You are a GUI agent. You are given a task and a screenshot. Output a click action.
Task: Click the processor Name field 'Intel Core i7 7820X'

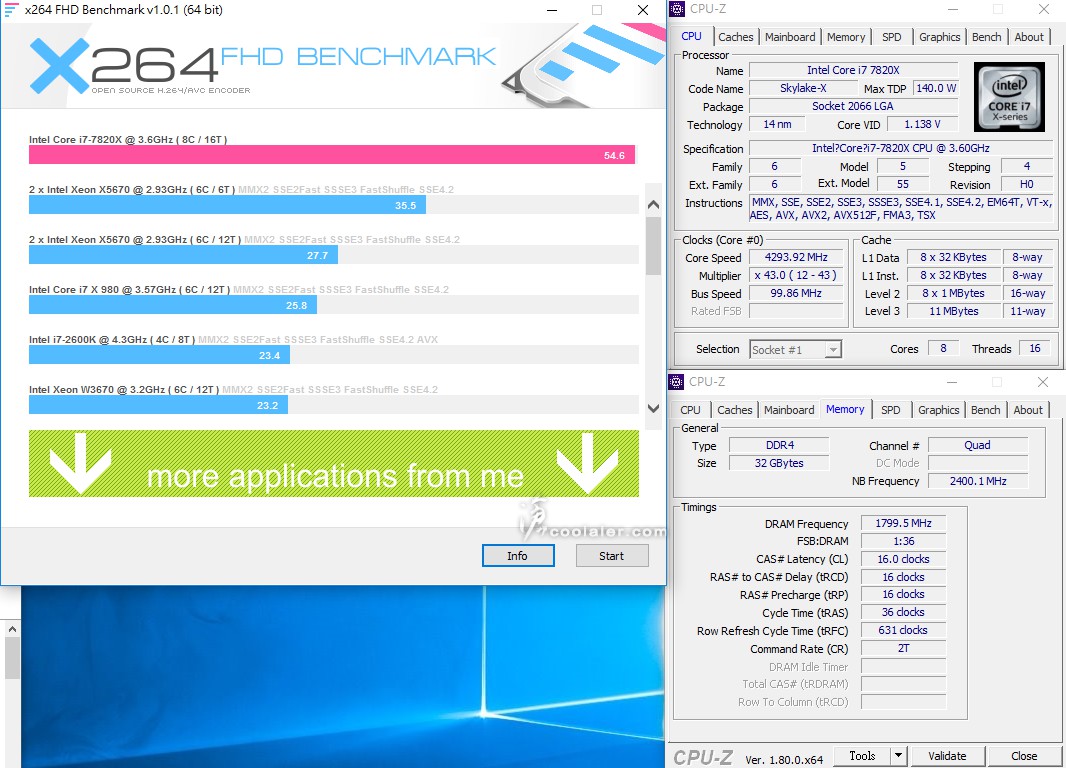click(853, 70)
